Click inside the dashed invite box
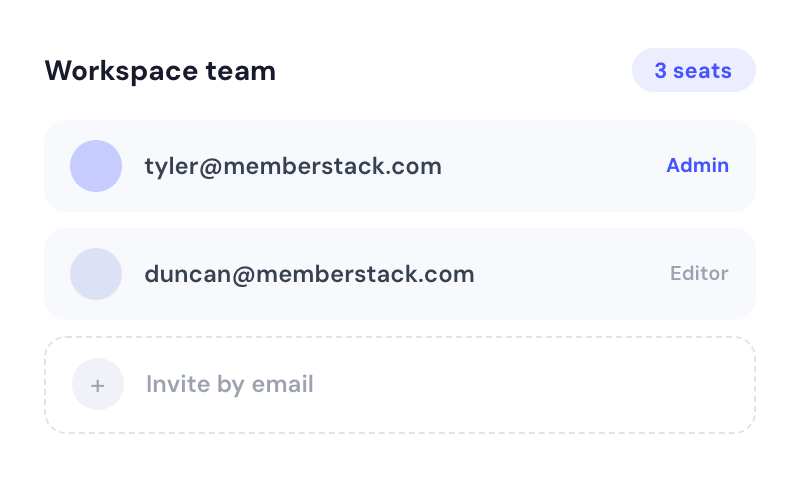 click(400, 385)
